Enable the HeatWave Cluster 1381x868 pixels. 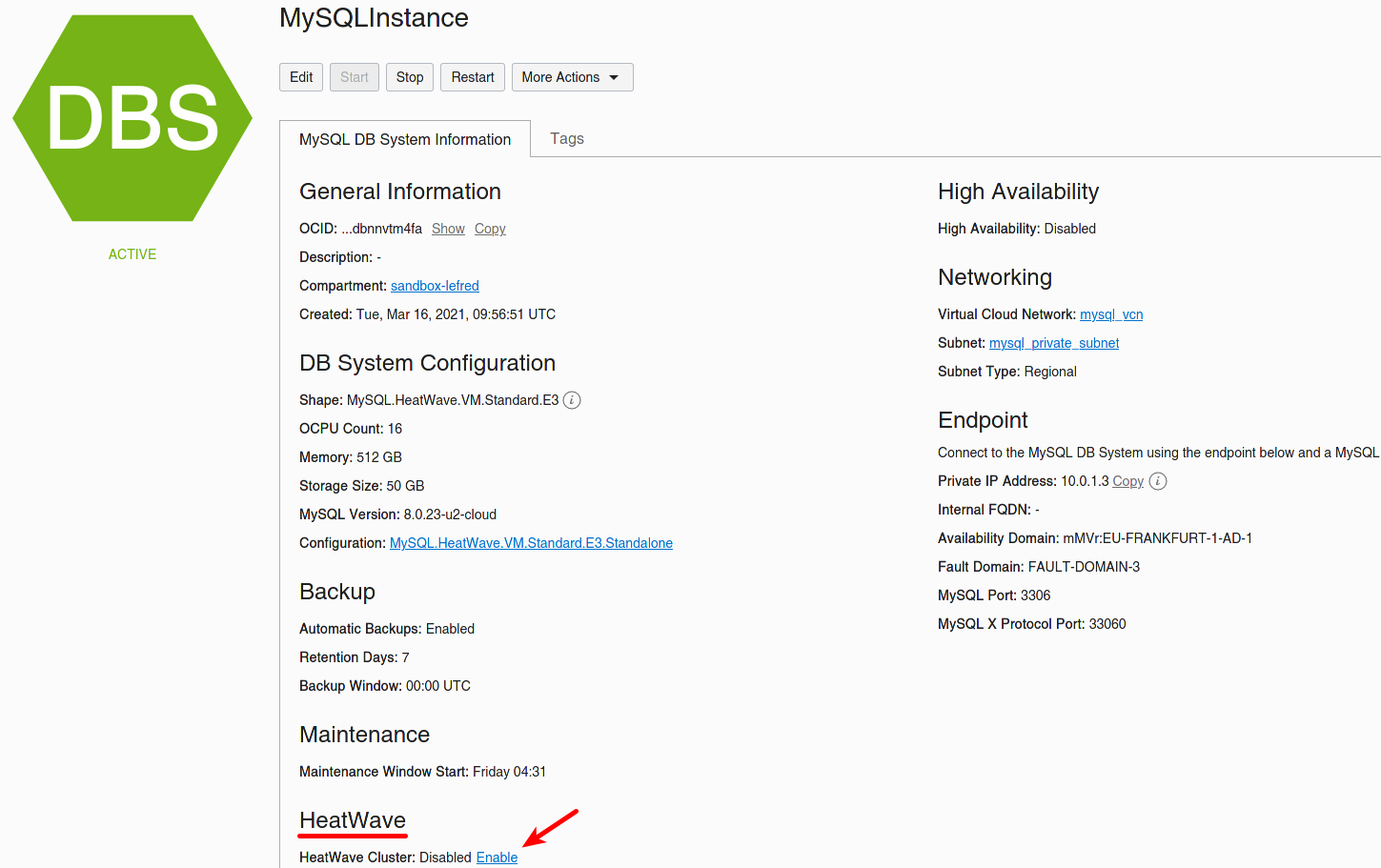497,858
